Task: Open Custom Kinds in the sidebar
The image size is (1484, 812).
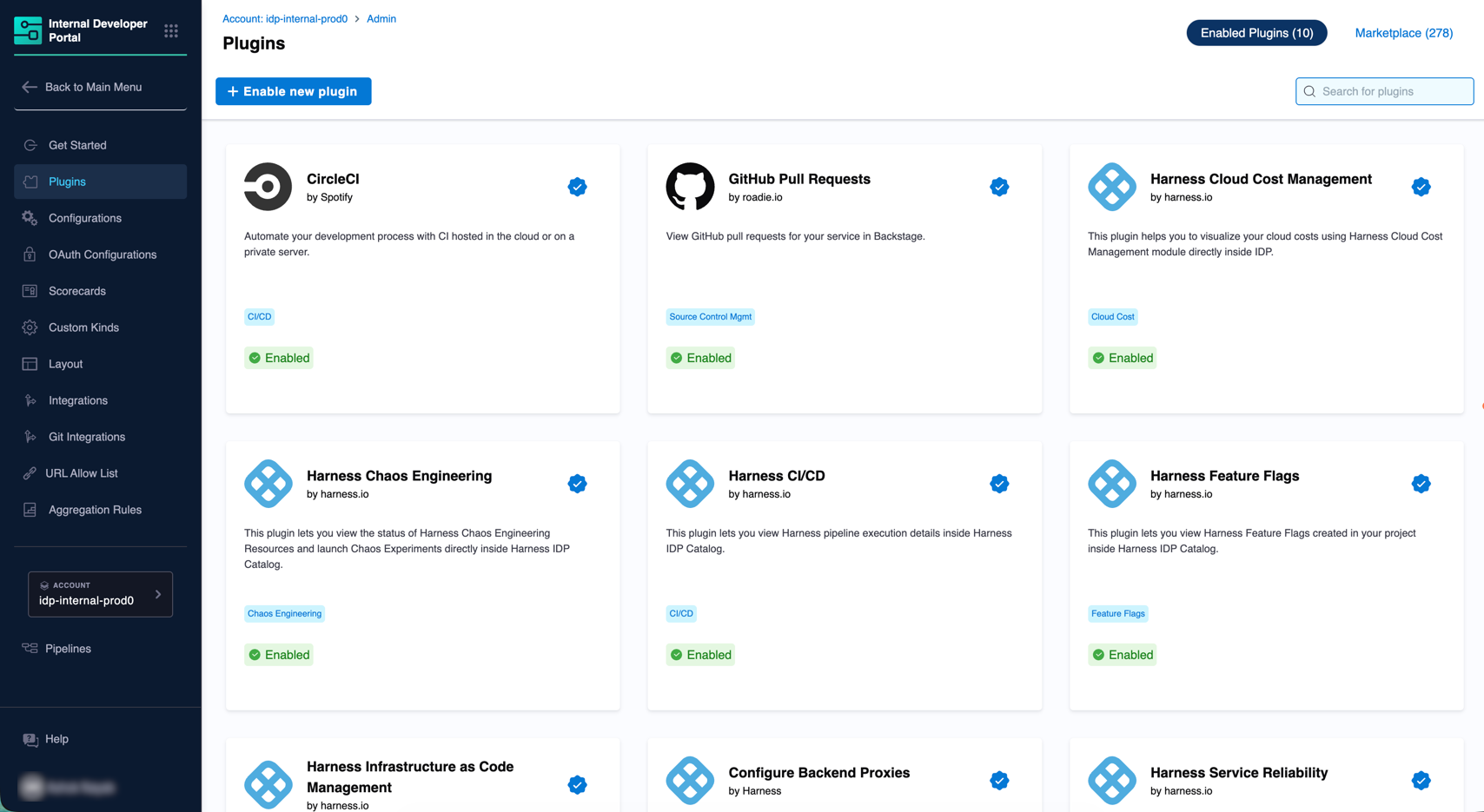Action: pyautogui.click(x=100, y=327)
